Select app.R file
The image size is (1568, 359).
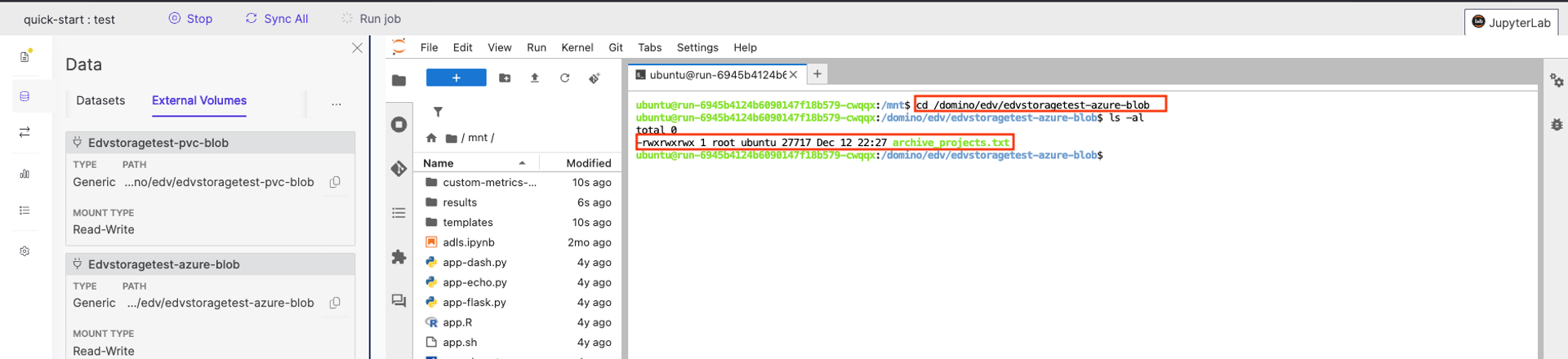click(x=518, y=322)
